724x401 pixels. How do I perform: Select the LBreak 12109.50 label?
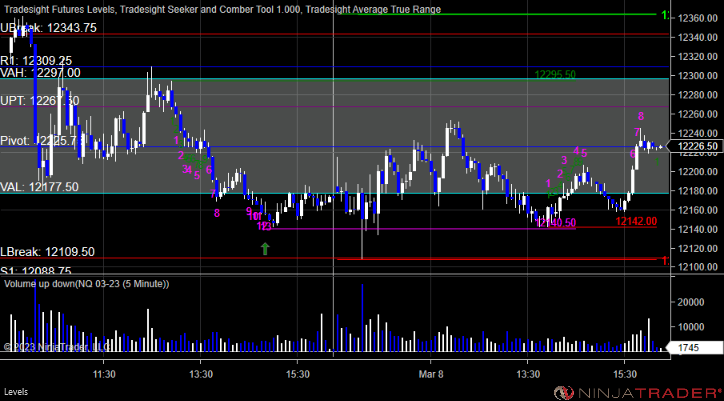pos(48,252)
